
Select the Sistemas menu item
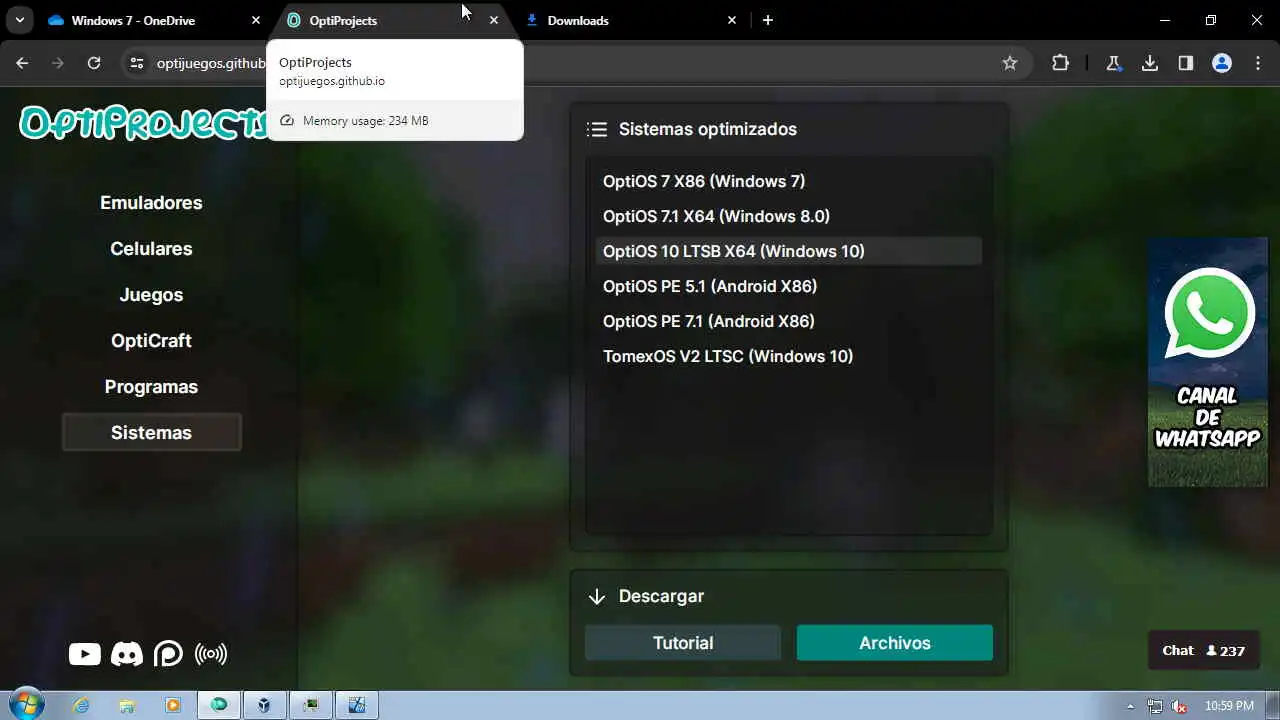coord(151,433)
